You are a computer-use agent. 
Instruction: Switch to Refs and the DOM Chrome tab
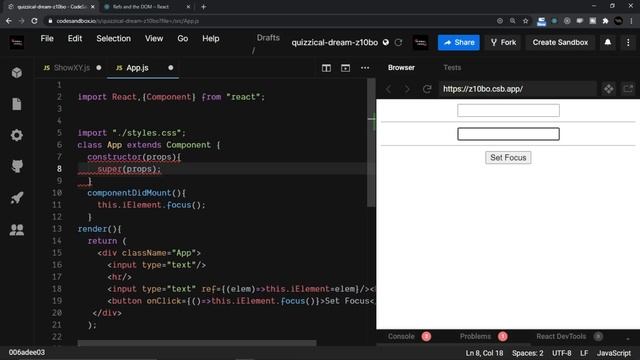click(146, 7)
